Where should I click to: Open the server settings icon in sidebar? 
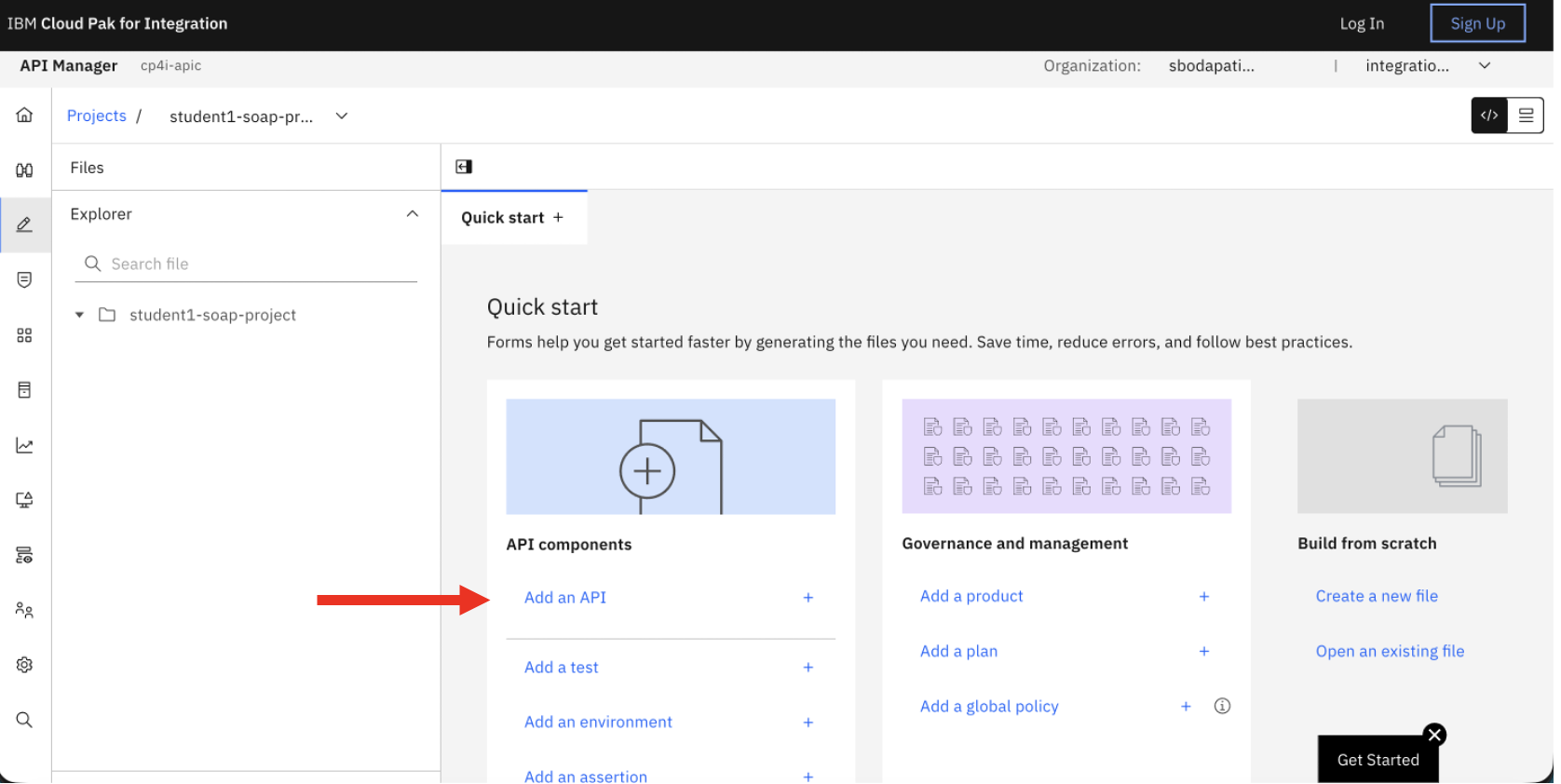(24, 556)
